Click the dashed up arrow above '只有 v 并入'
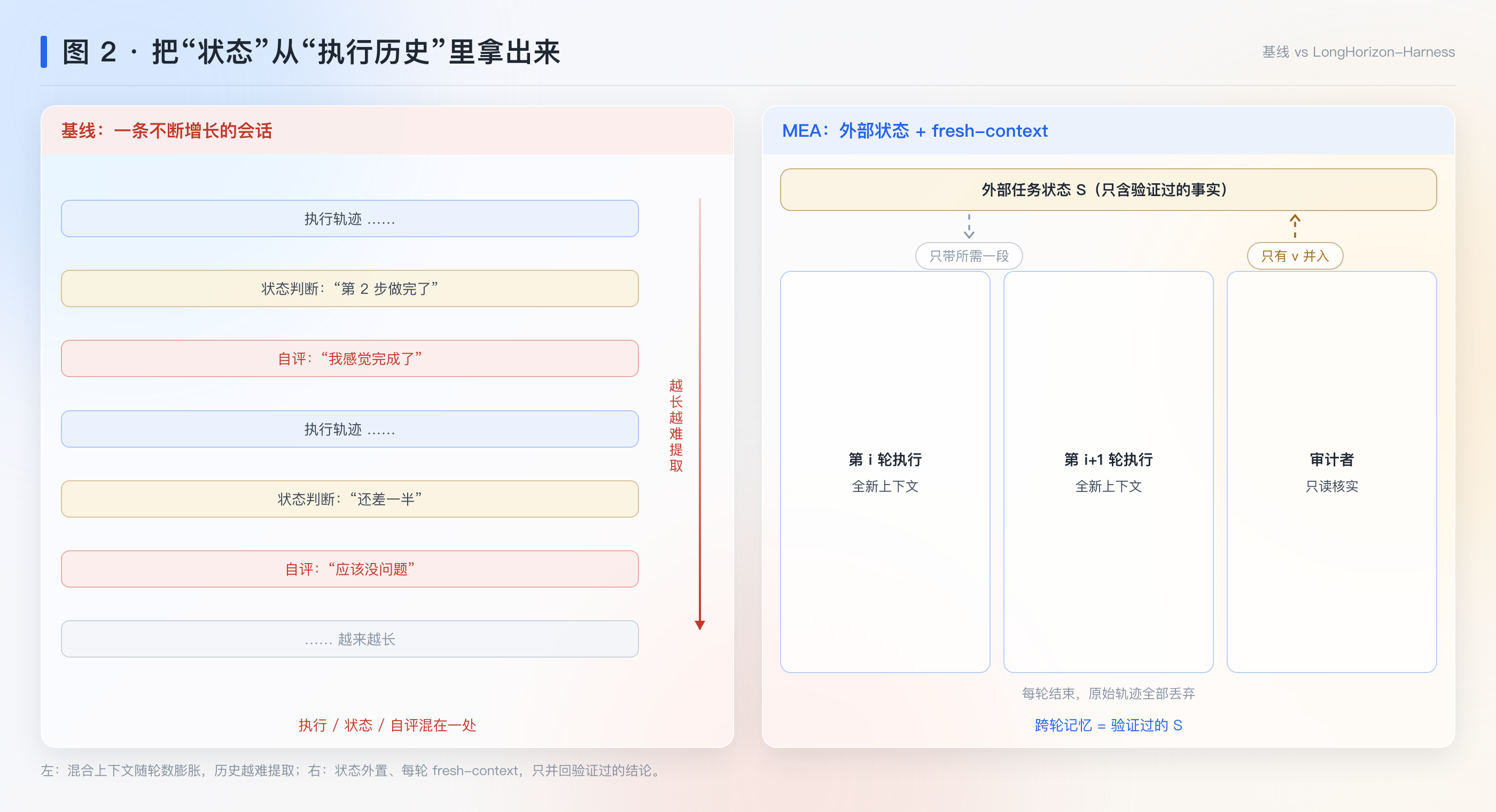The image size is (1496, 812). click(x=1295, y=227)
